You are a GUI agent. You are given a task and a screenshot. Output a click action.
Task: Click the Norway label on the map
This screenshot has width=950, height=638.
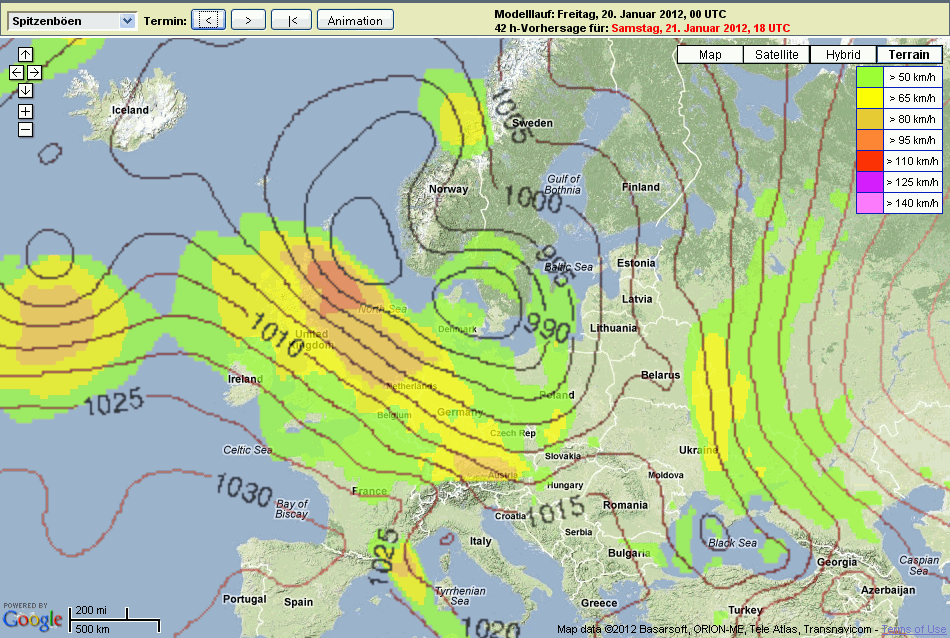click(x=449, y=189)
